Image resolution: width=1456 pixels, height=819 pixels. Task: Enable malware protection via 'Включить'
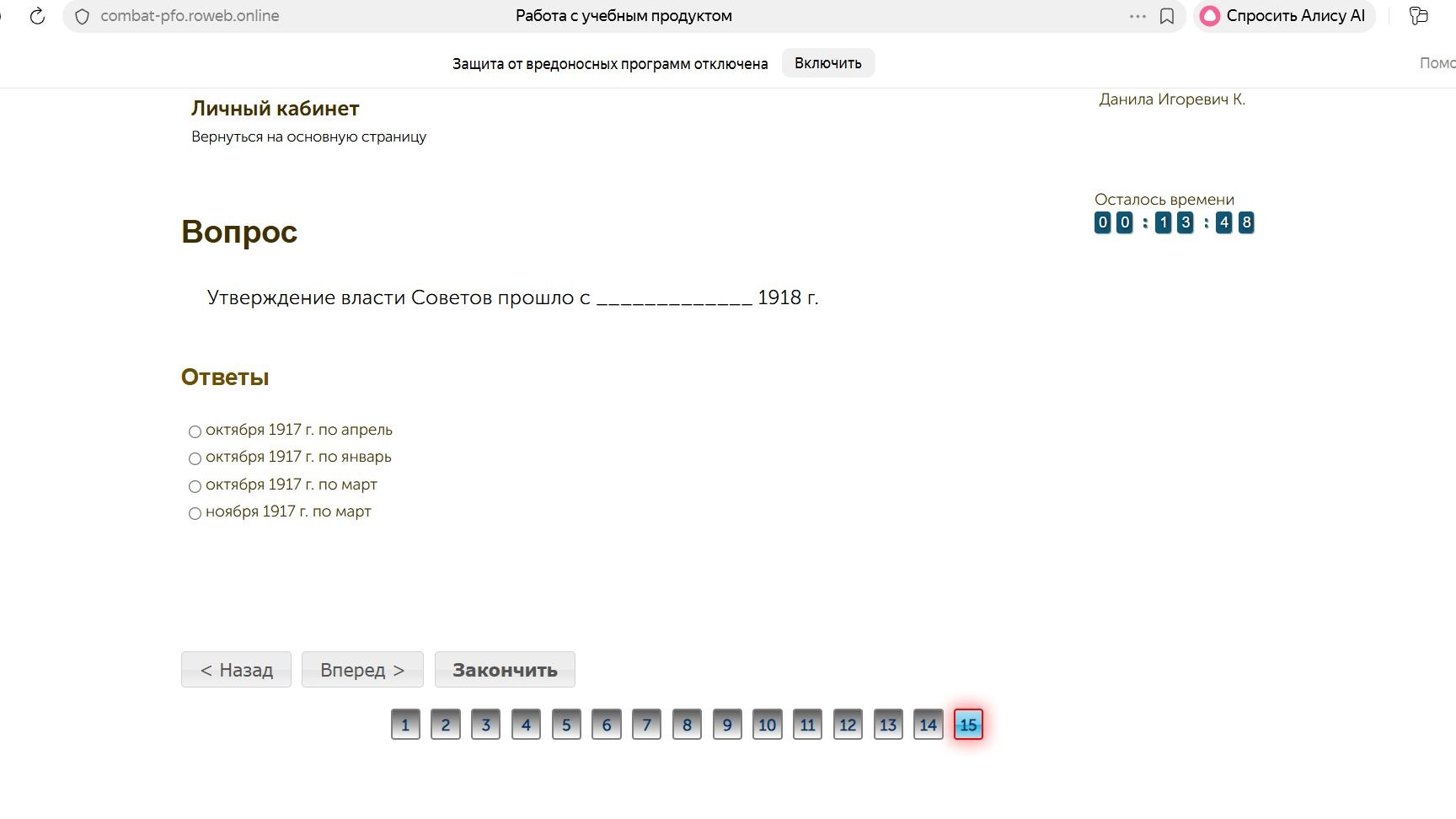point(828,63)
